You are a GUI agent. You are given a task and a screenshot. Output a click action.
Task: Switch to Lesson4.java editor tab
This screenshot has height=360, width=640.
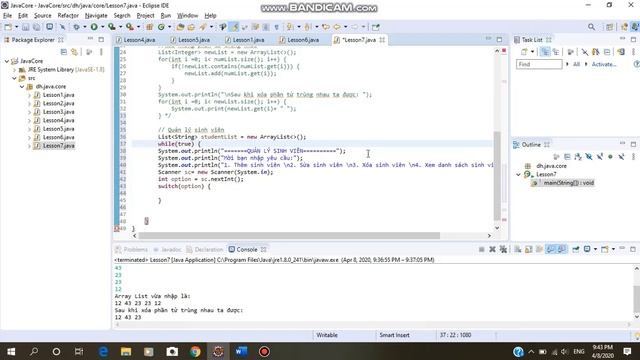[x=136, y=40]
